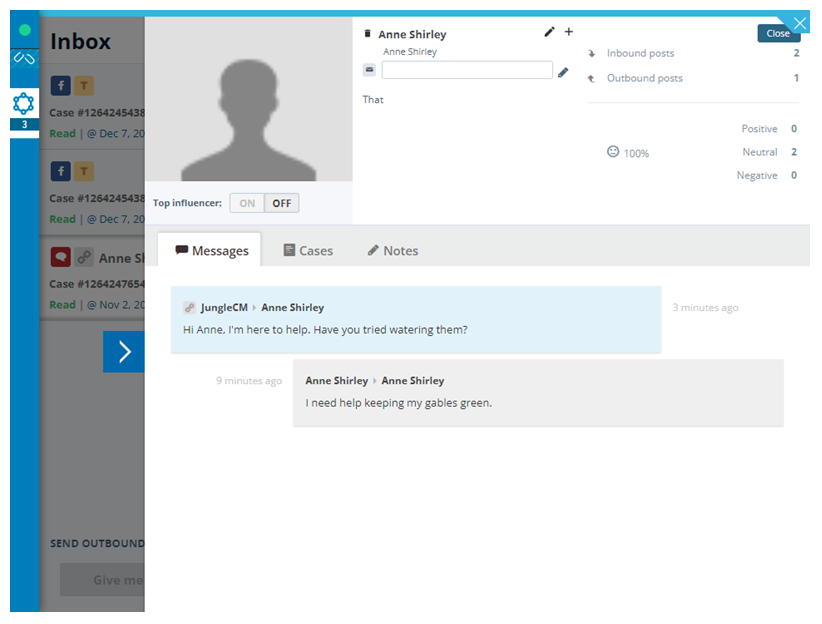Image resolution: width=822 pixels, height=624 pixels.
Task: Click the '100%' sentiment percentage
Action: (x=636, y=153)
